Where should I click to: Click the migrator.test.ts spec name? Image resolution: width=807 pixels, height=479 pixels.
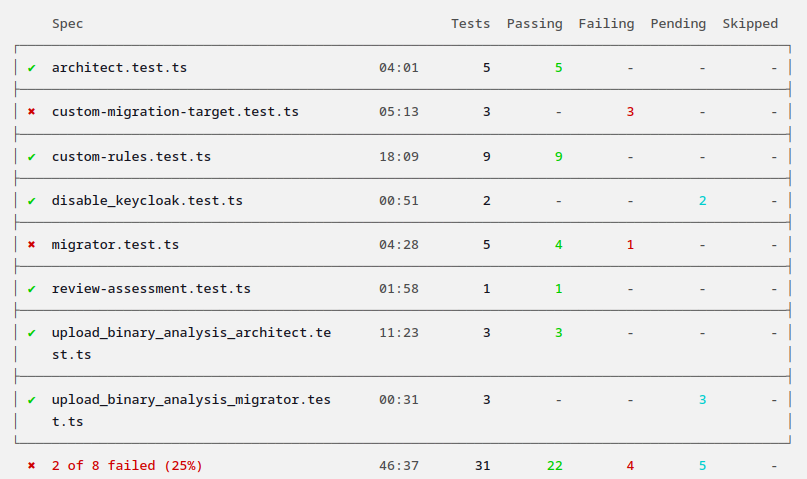(115, 245)
